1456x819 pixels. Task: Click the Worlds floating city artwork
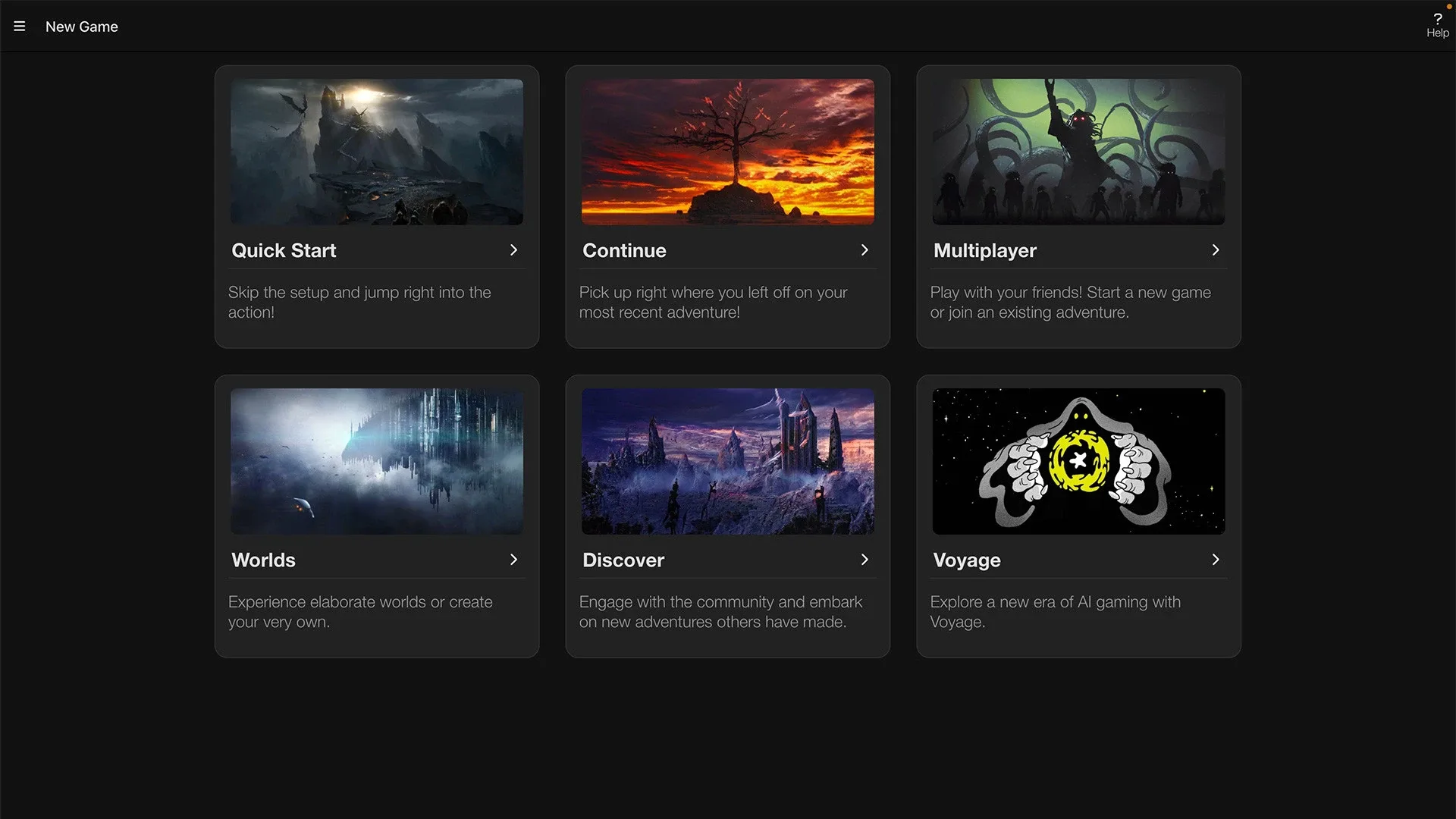coord(377,461)
